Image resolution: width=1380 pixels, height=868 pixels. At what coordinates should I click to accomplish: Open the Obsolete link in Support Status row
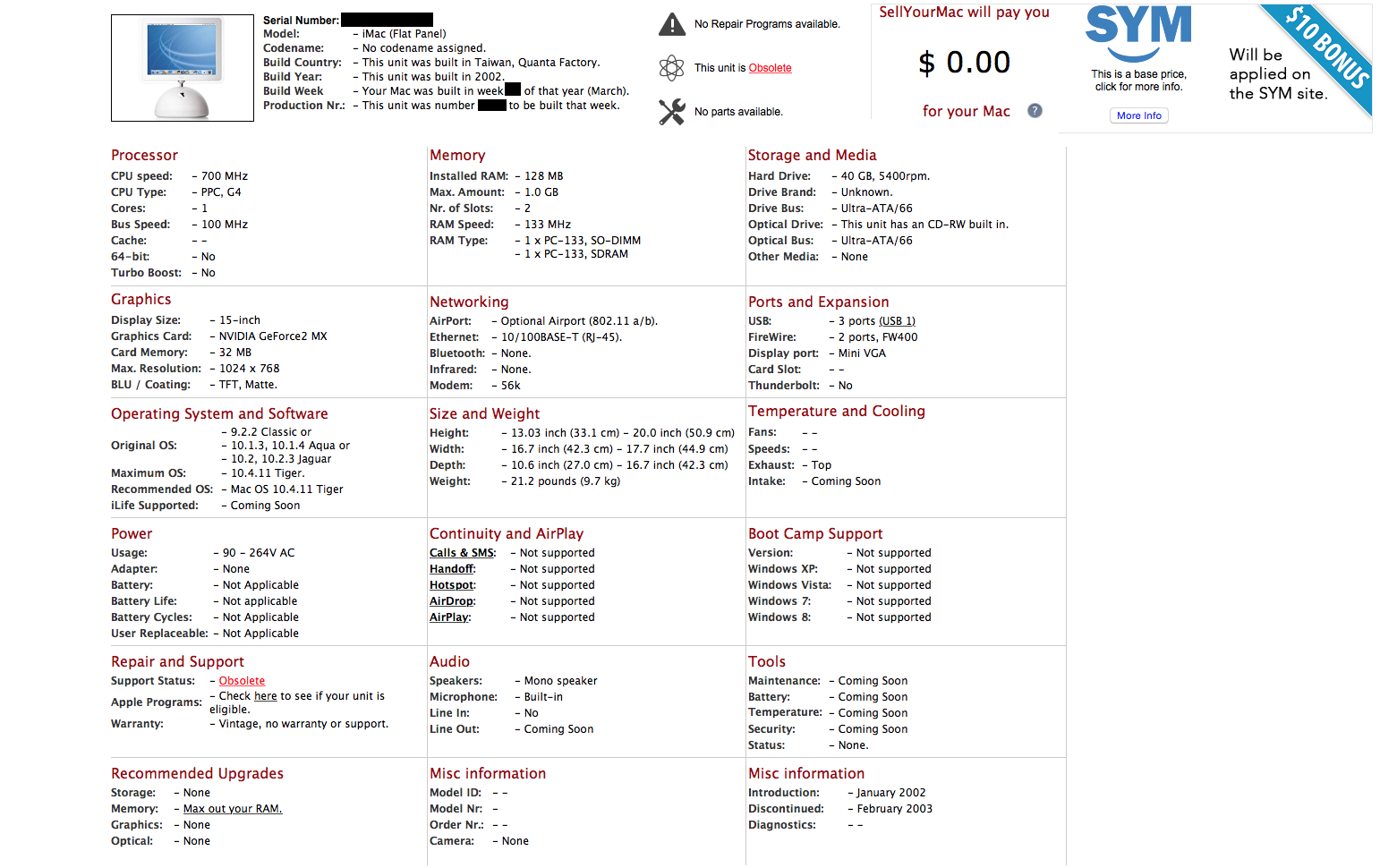pos(242,681)
